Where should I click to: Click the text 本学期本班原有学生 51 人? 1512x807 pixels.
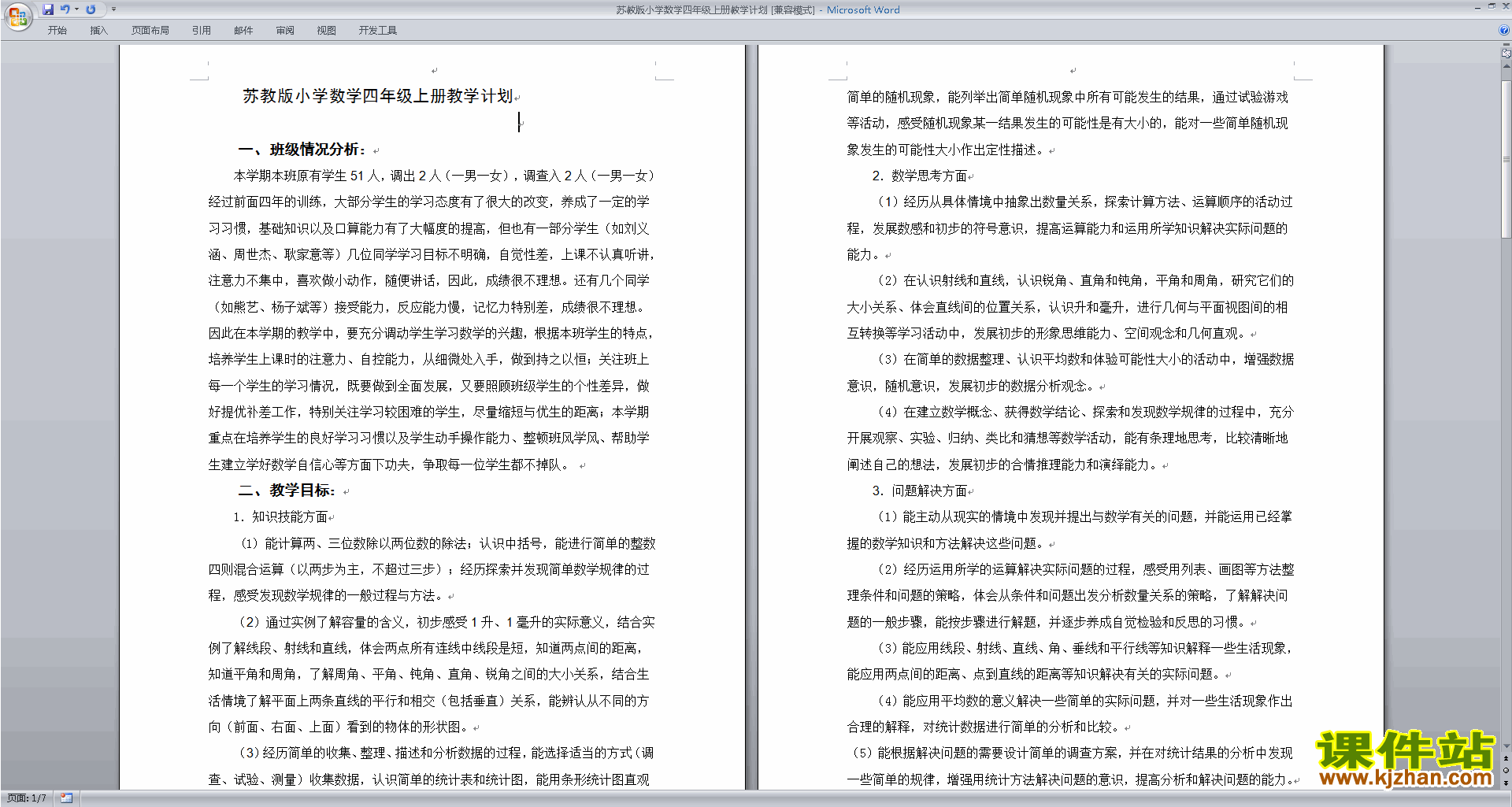pos(308,176)
